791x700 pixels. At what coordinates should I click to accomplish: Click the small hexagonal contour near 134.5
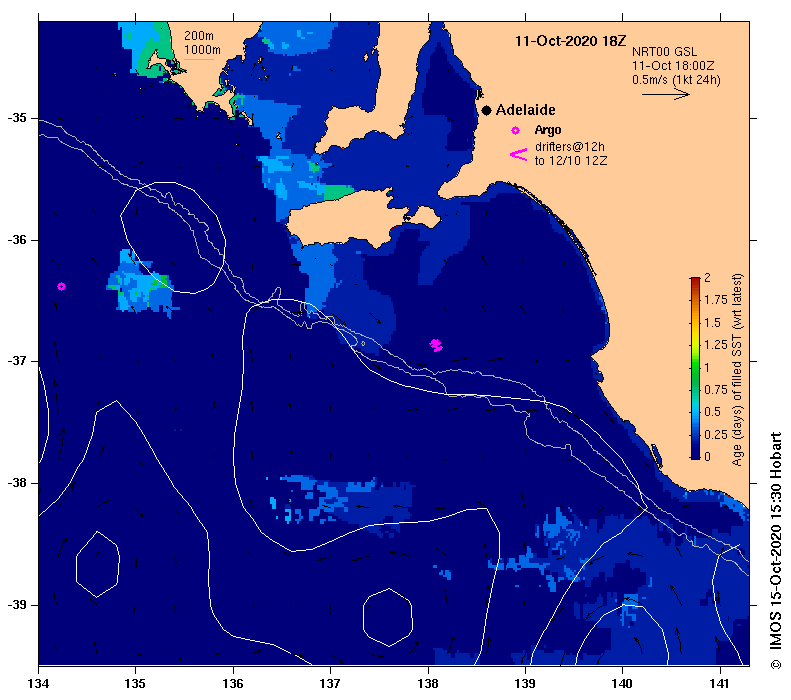point(97,564)
